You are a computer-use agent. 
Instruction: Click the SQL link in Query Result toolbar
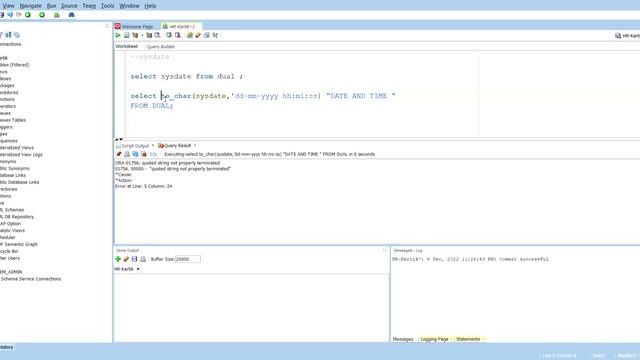[153, 154]
